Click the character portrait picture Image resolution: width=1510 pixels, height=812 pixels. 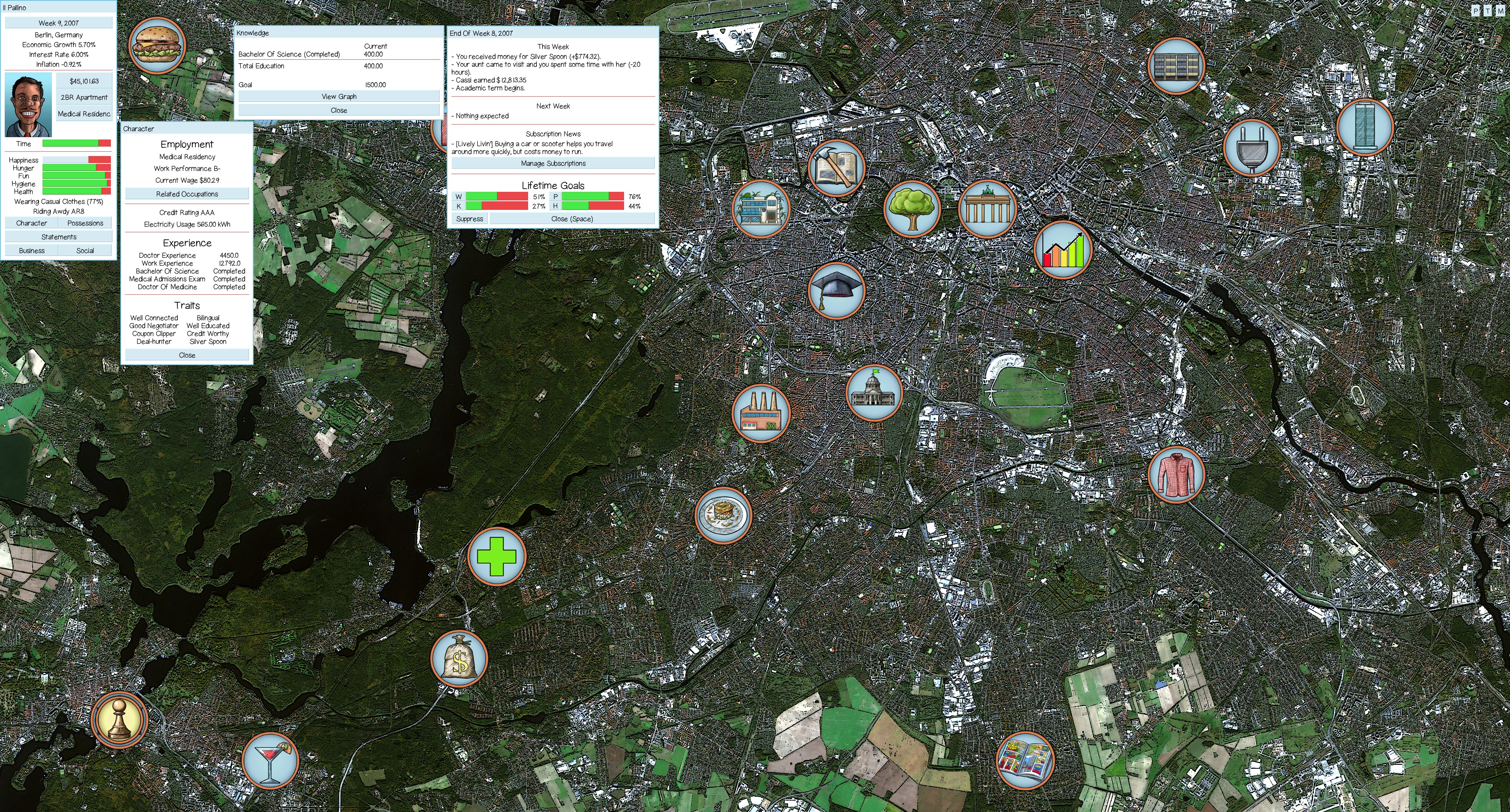click(x=28, y=105)
